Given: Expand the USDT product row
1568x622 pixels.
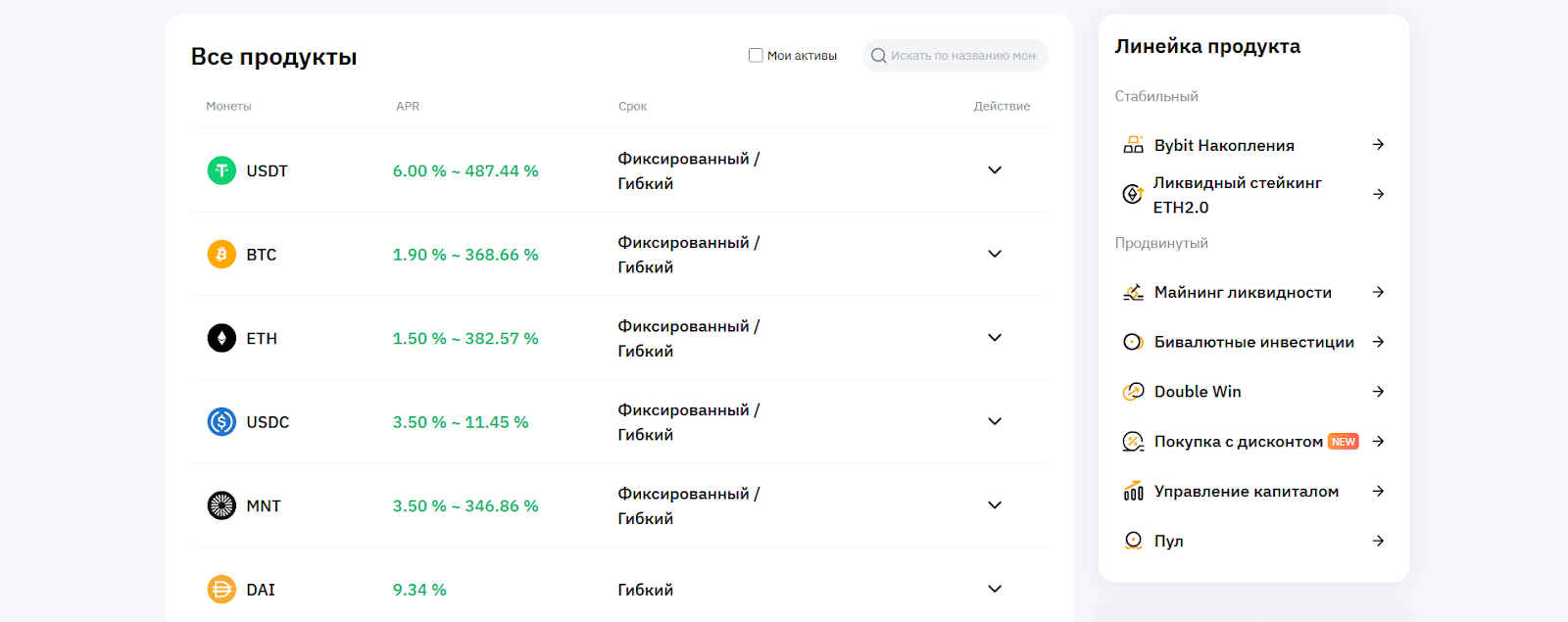Looking at the screenshot, I should [995, 170].
